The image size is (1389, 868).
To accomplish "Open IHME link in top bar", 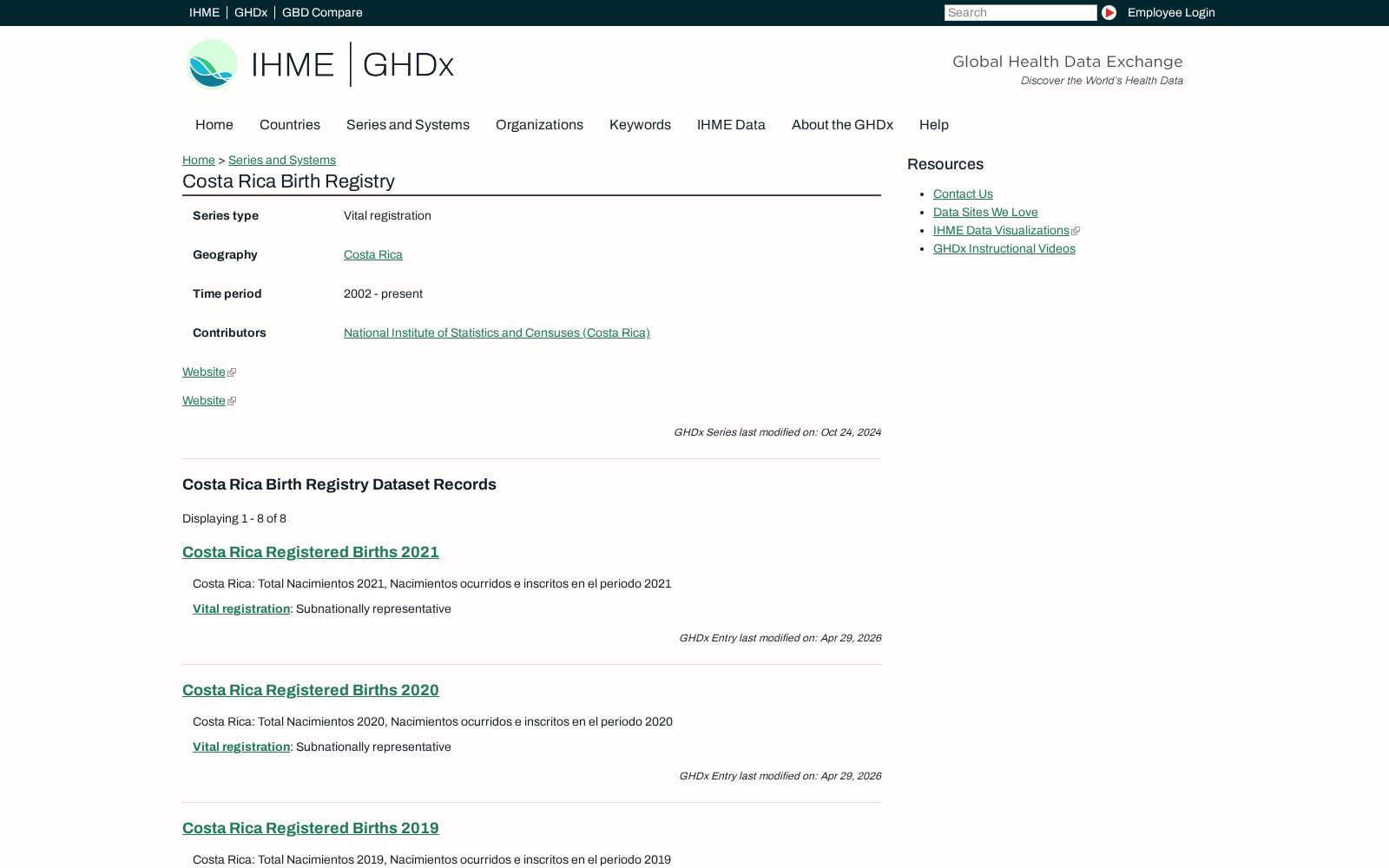I will (x=204, y=12).
